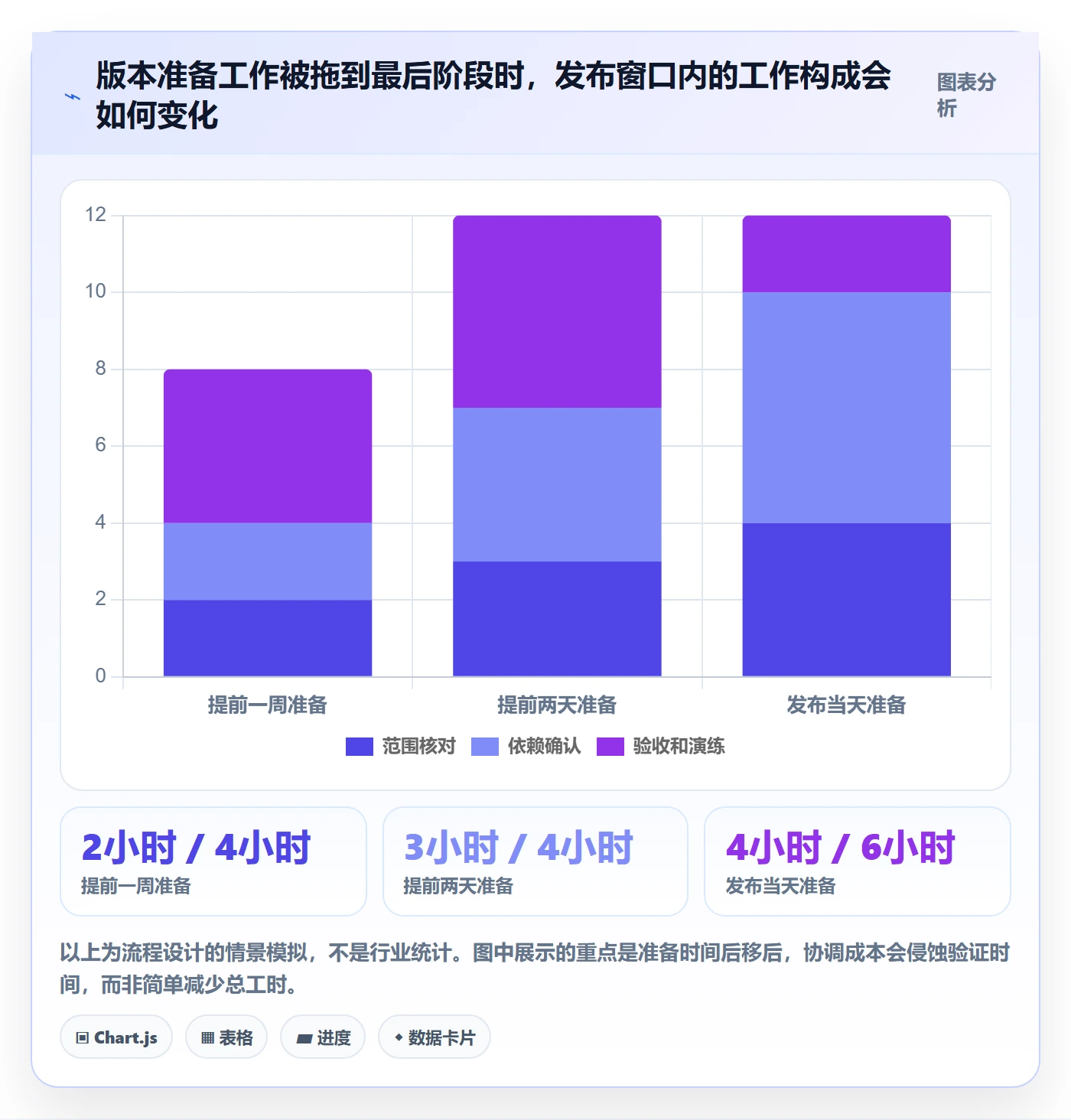This screenshot has height=1120, width=1071.
Task: Click the chart title starting 版本准备工作被拖到
Action: 493,96
